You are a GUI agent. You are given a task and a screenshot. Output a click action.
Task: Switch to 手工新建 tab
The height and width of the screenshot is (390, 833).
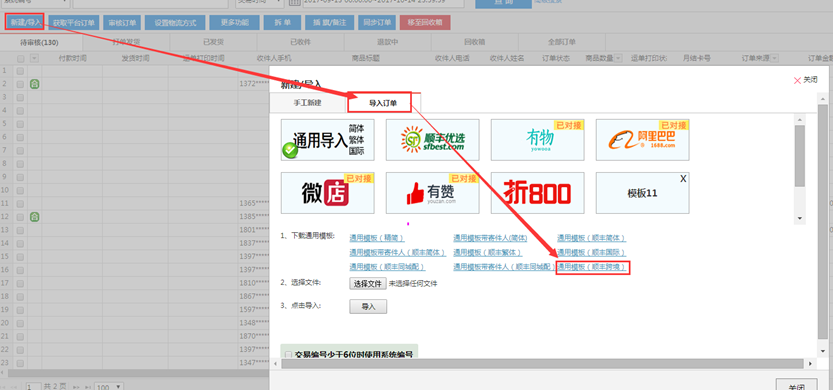[308, 103]
